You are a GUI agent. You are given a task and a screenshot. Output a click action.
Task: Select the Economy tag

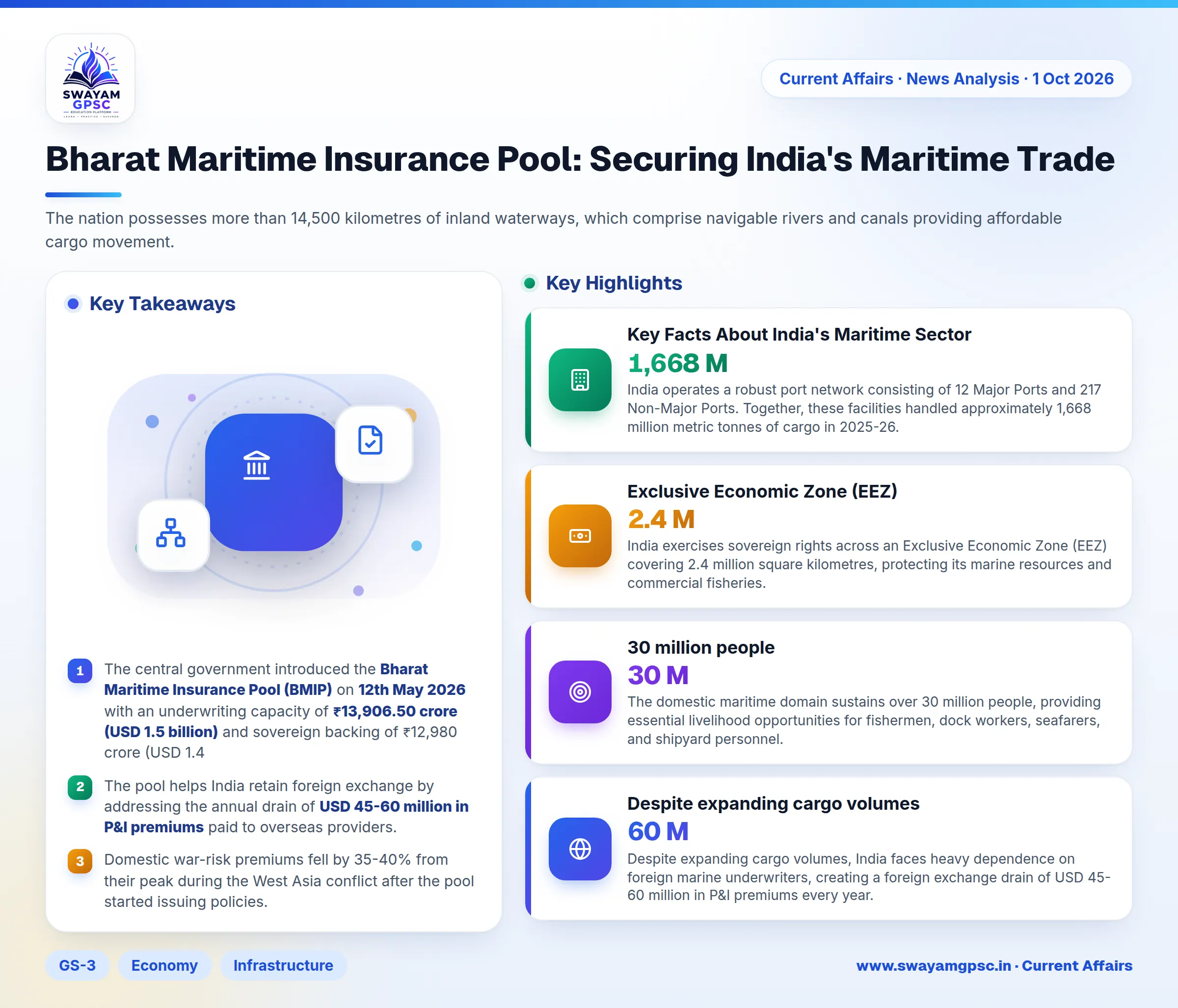(164, 965)
